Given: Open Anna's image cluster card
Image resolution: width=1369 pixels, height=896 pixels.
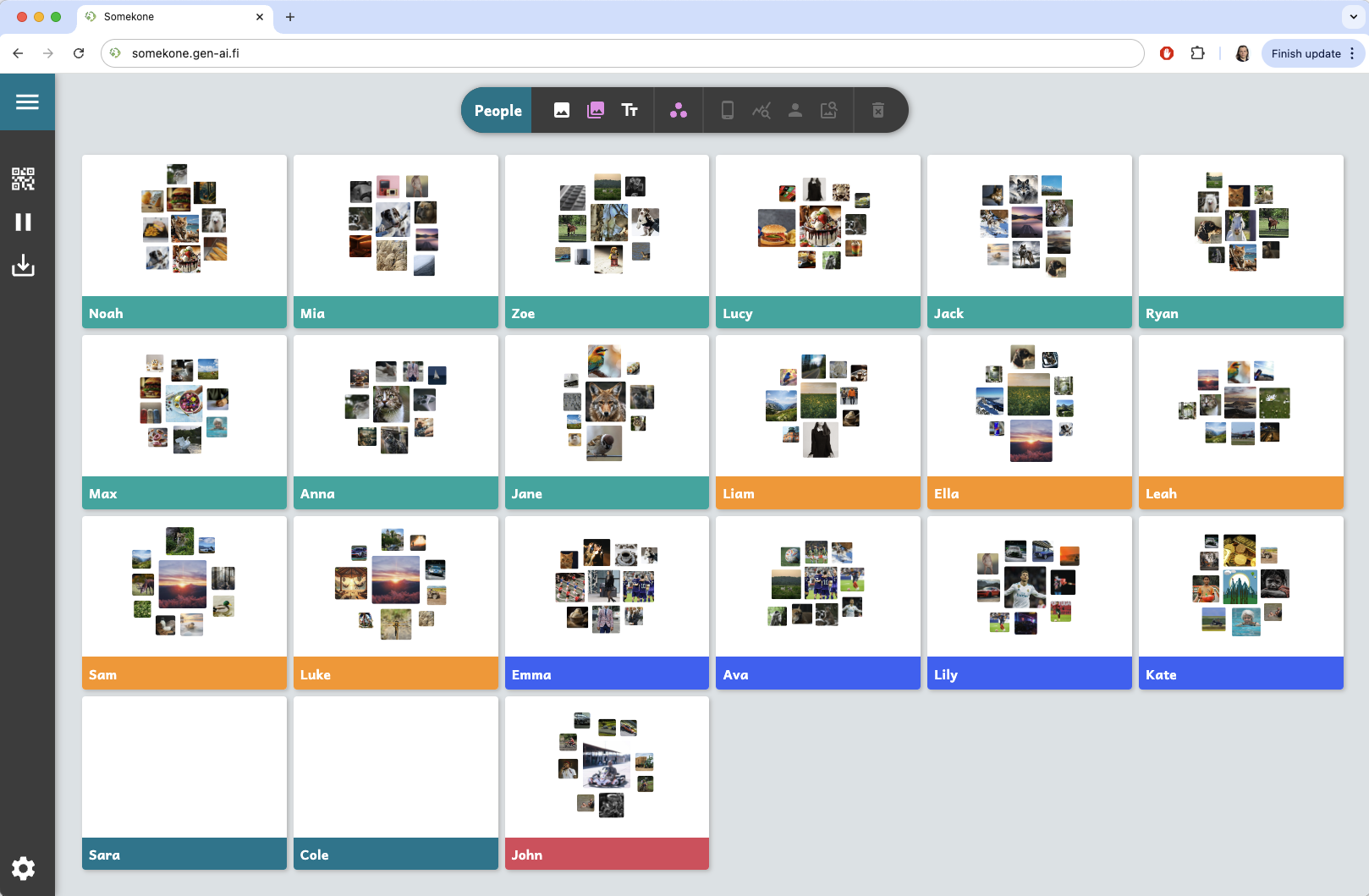Looking at the screenshot, I should (396, 422).
